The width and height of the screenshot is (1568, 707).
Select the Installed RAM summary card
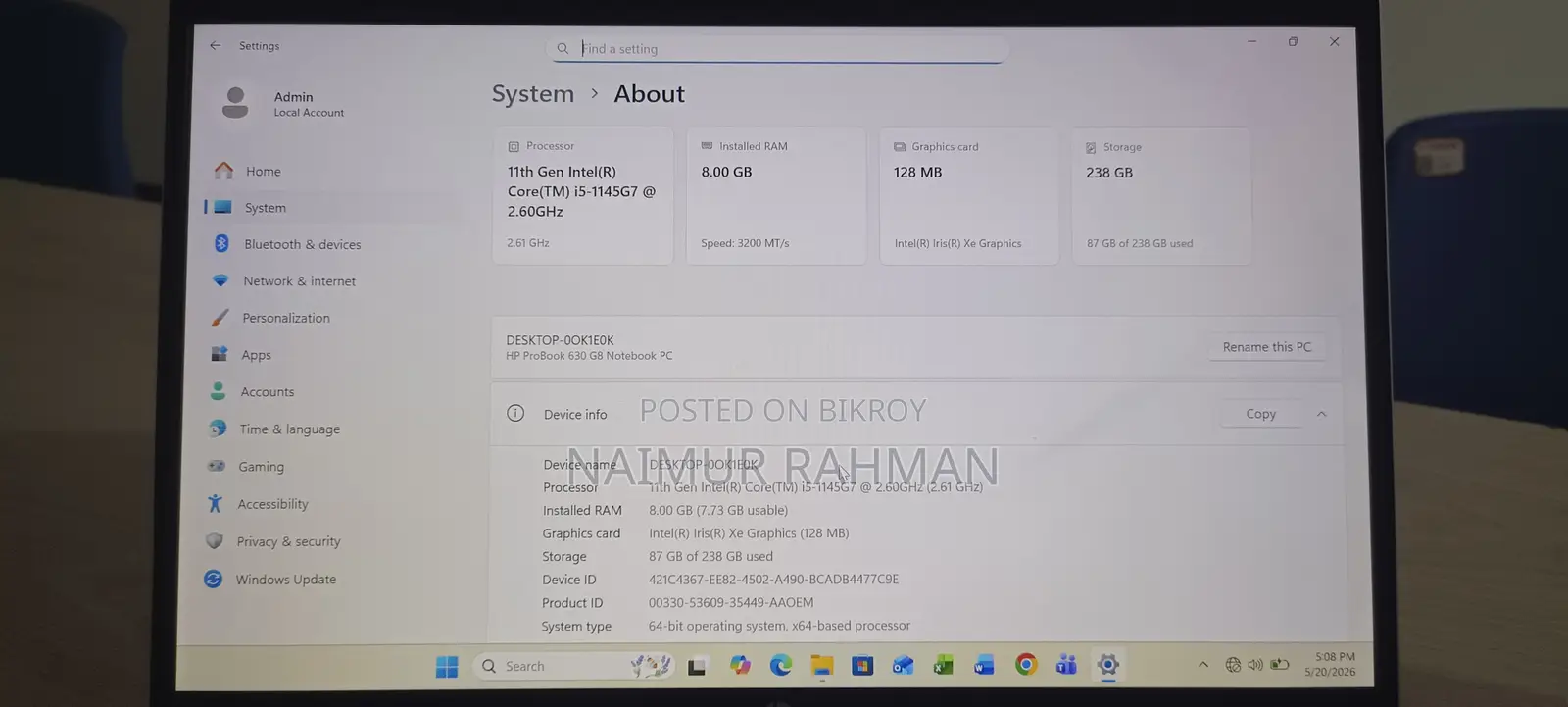pyautogui.click(x=776, y=196)
